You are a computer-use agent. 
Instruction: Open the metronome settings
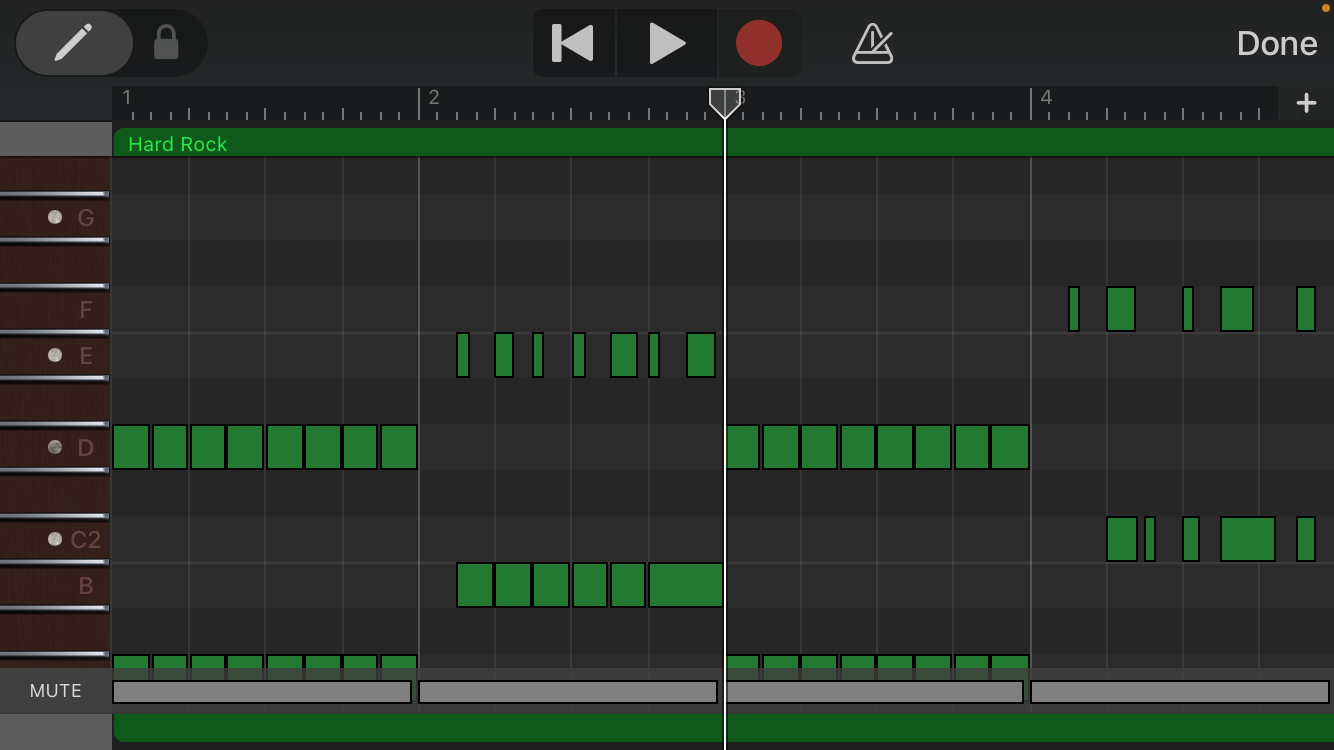point(871,42)
